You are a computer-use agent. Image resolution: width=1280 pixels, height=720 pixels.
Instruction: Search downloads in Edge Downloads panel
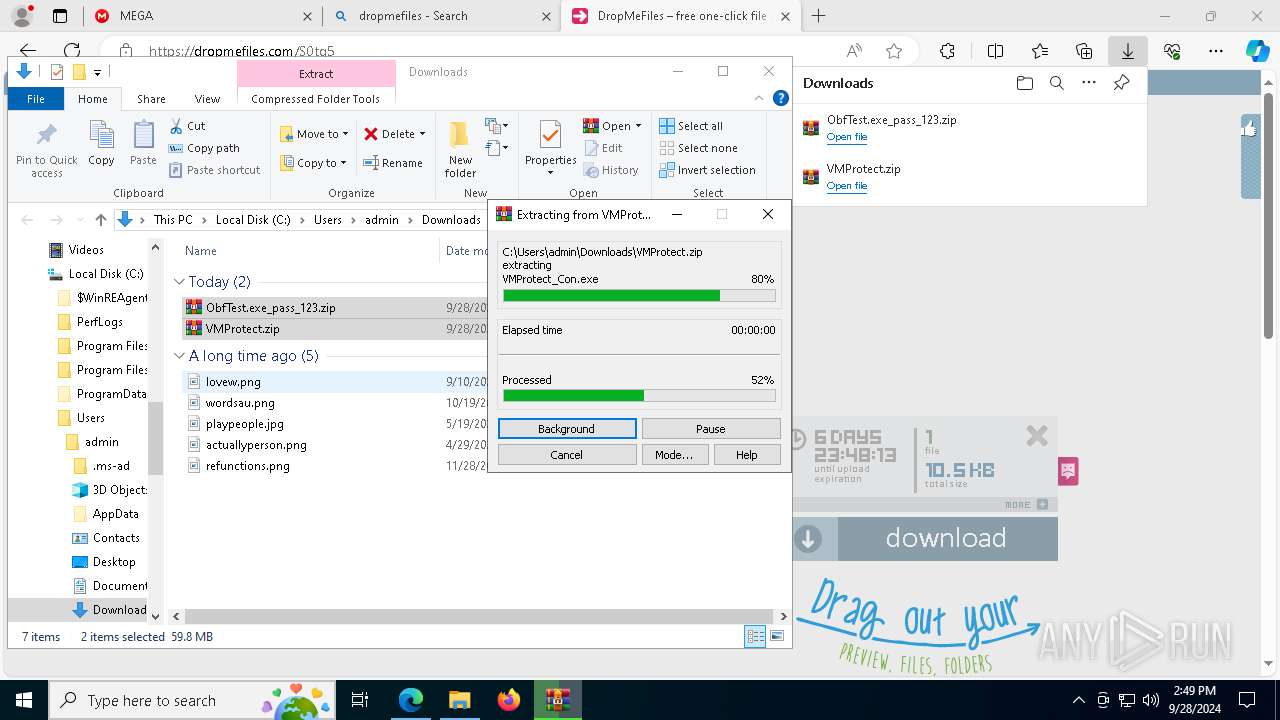(x=1056, y=83)
